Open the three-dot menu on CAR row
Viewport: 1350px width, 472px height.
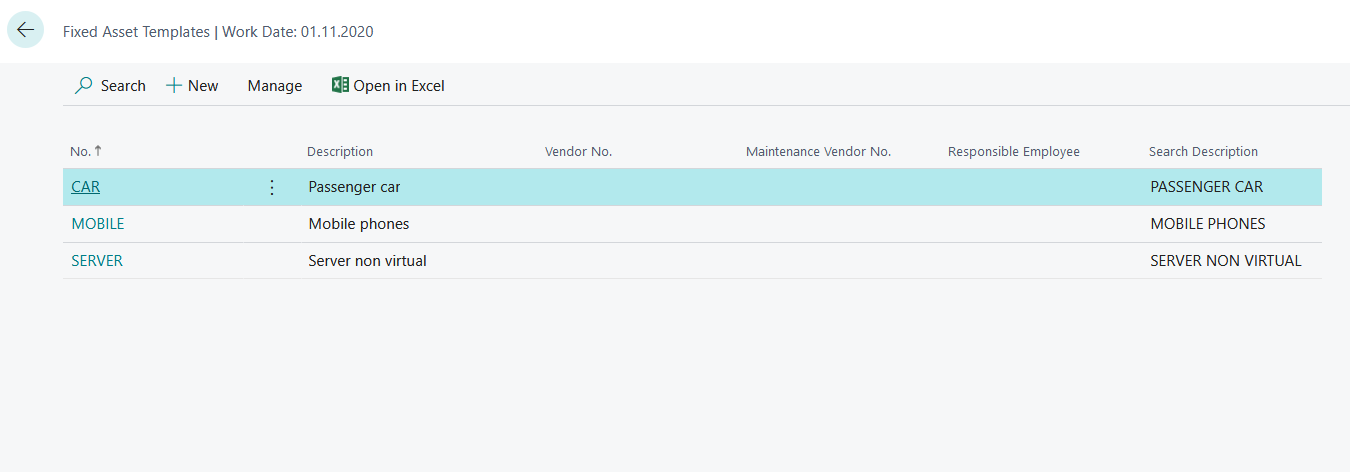(271, 187)
